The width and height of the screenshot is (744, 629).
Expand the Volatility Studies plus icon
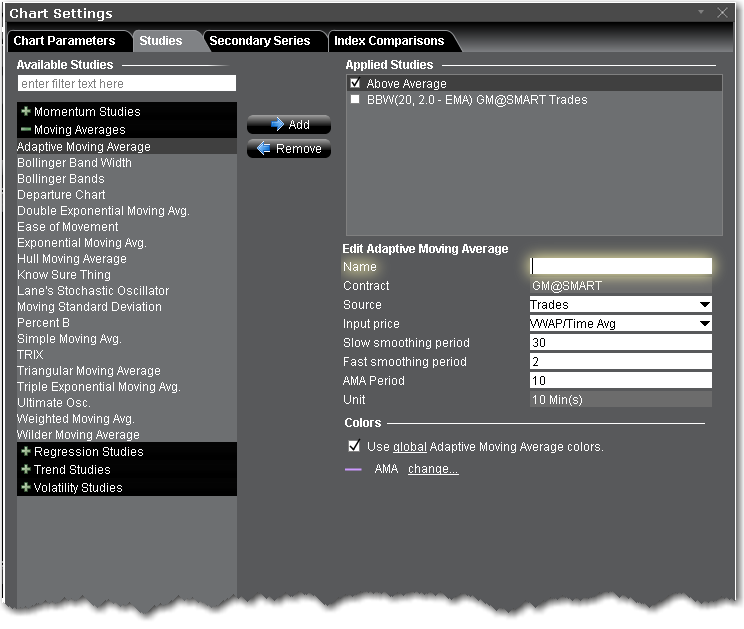tap(26, 488)
